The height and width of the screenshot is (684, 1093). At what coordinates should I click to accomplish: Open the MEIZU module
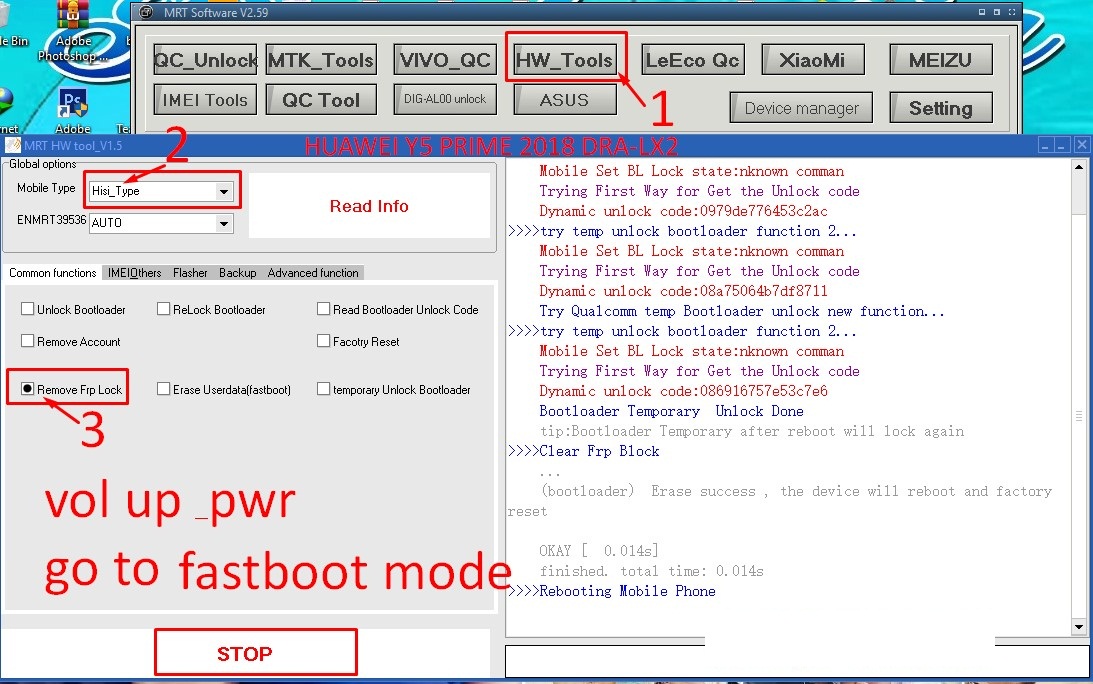click(x=940, y=60)
